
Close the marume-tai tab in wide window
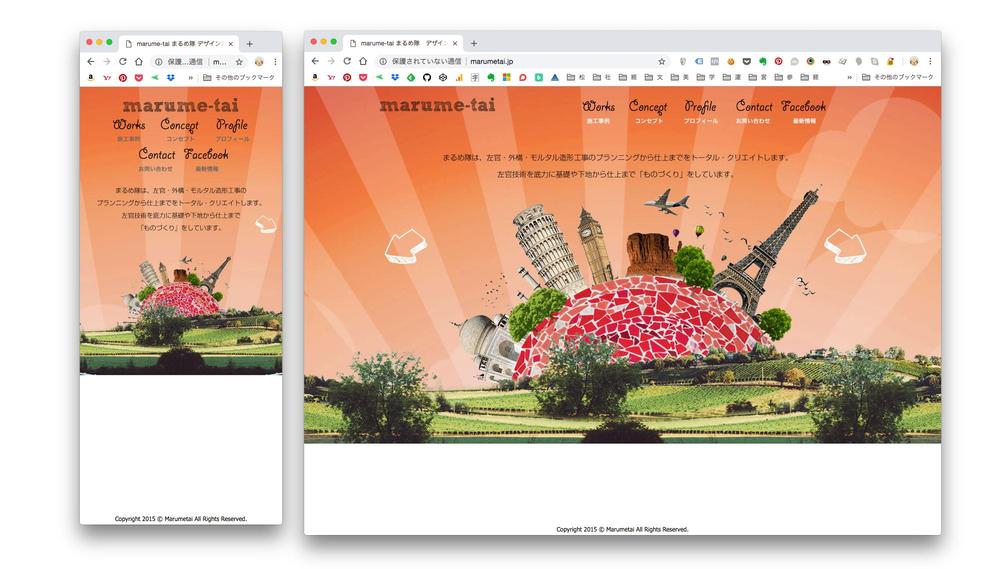click(455, 43)
